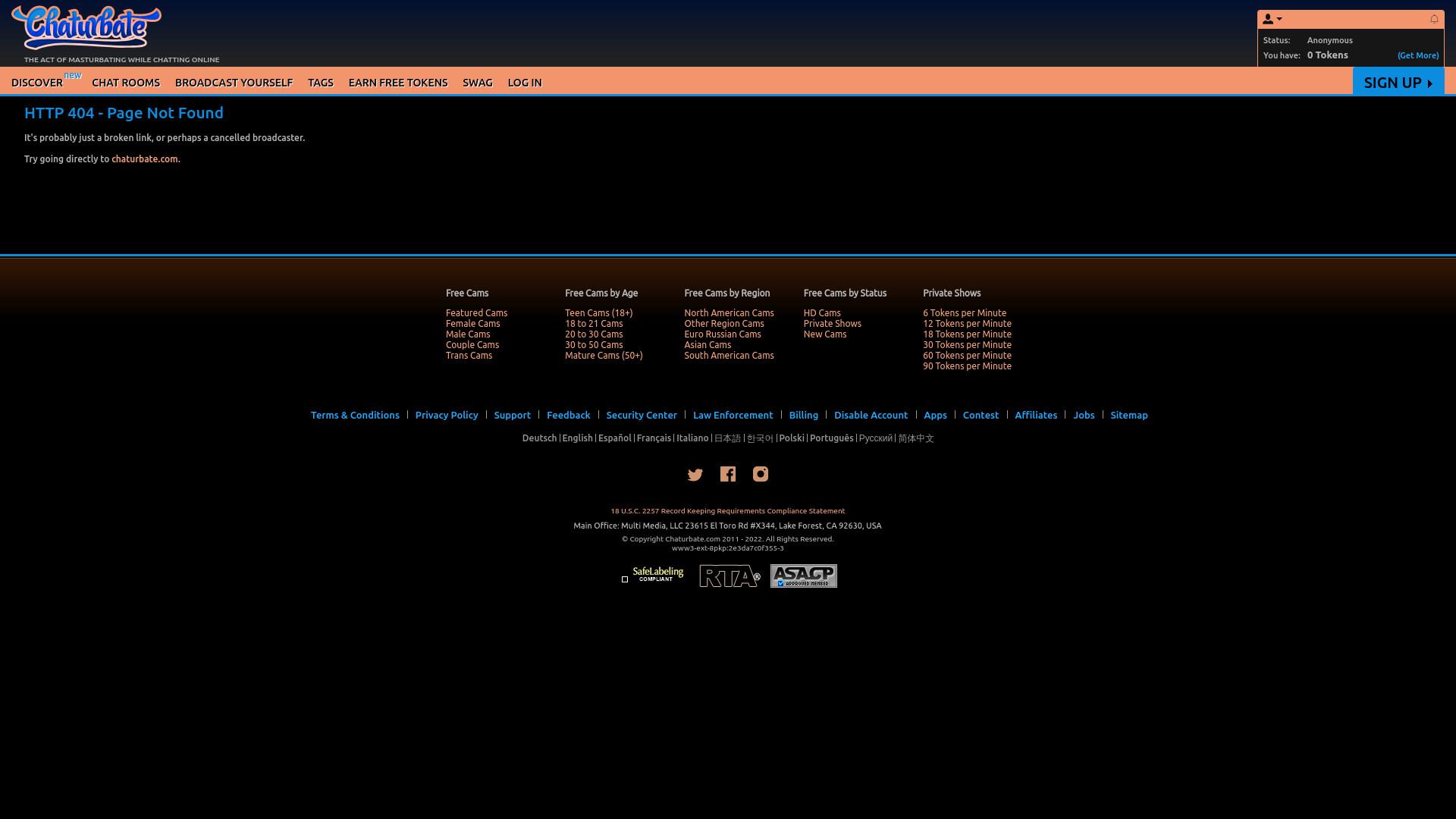Switch language to Deutsch
Viewport: 1456px width, 819px height.
(x=539, y=438)
